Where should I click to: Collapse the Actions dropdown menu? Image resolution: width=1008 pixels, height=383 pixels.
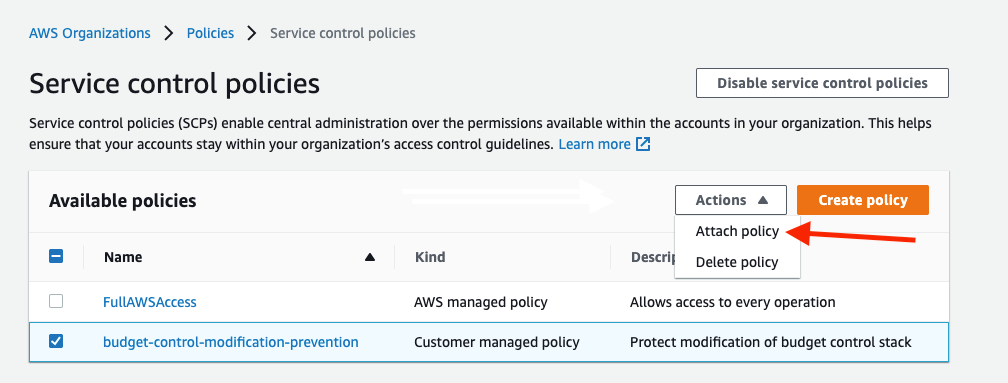(x=731, y=200)
